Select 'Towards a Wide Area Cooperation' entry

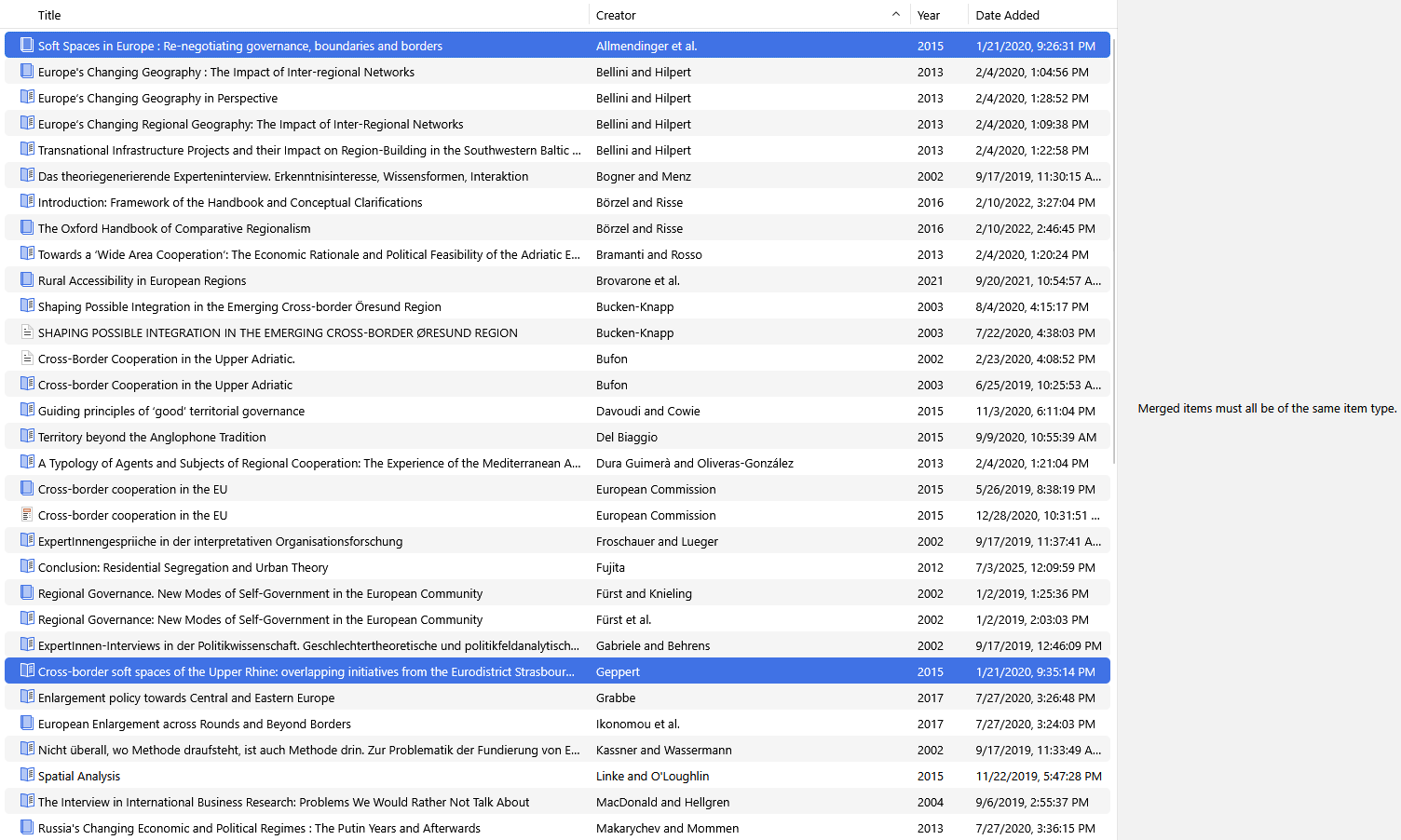pyautogui.click(x=557, y=254)
